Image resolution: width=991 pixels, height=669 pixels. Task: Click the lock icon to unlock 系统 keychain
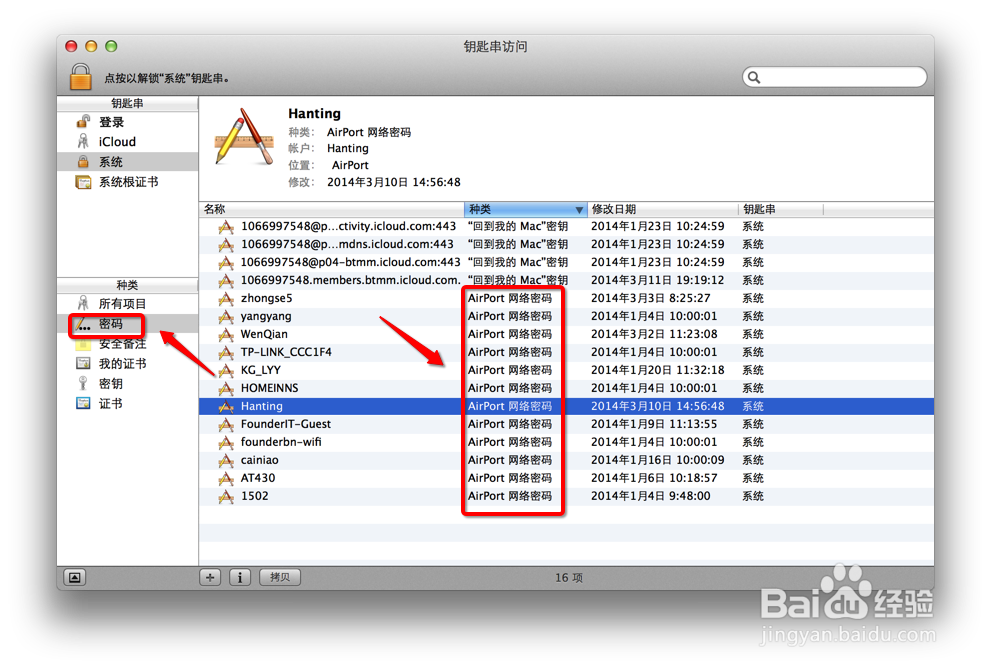[x=80, y=76]
